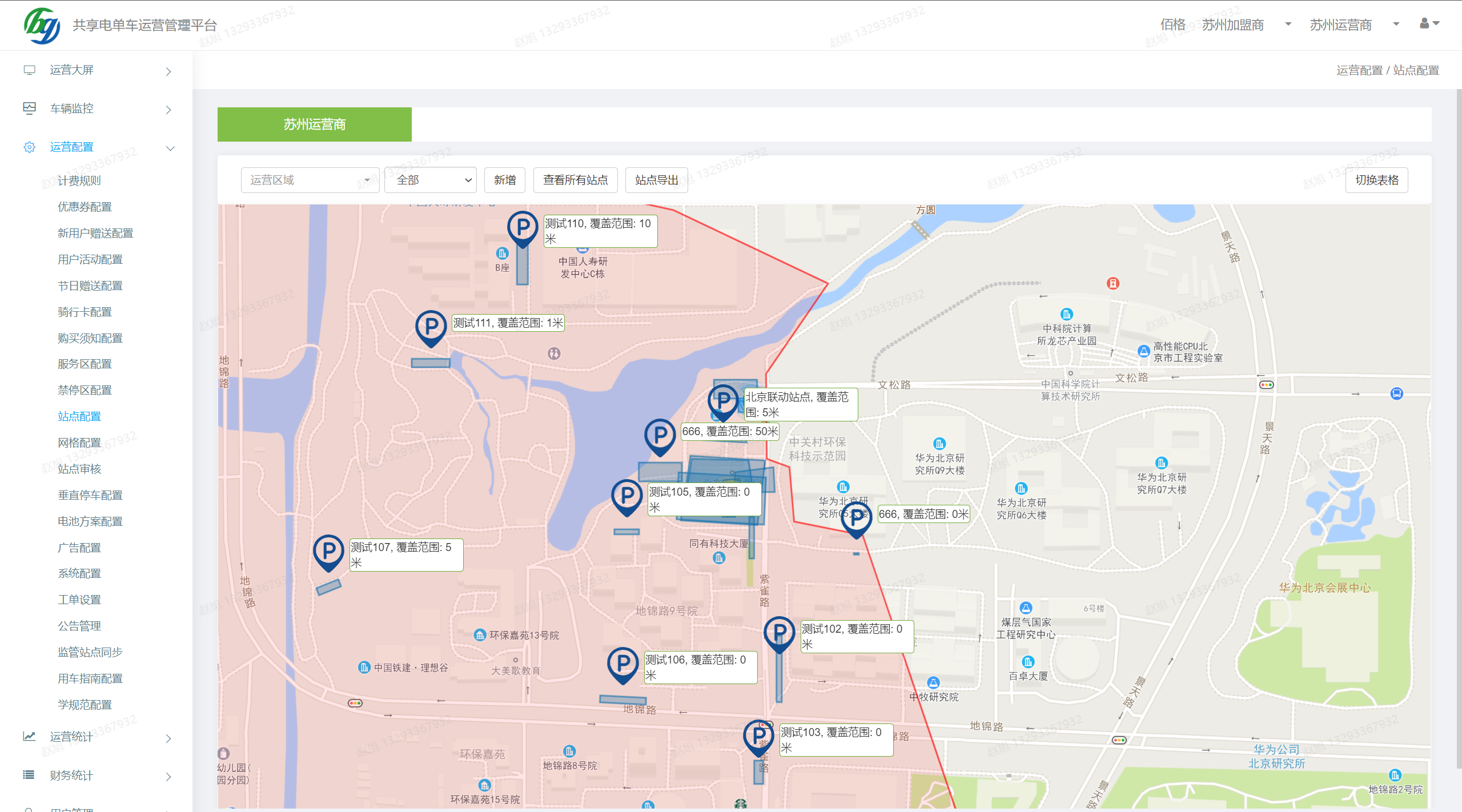This screenshot has width=1462, height=812.
Task: Click the 查看所有站点 button
Action: click(x=575, y=180)
